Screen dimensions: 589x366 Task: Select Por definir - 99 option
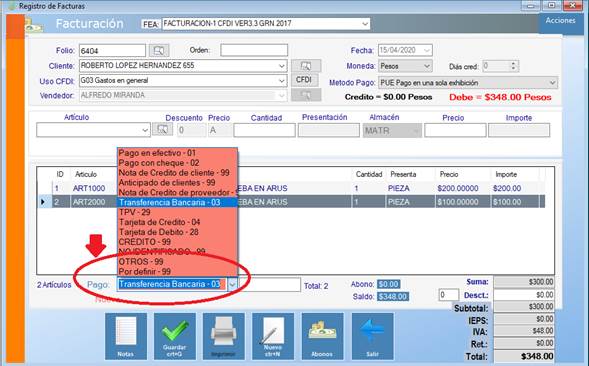point(177,271)
